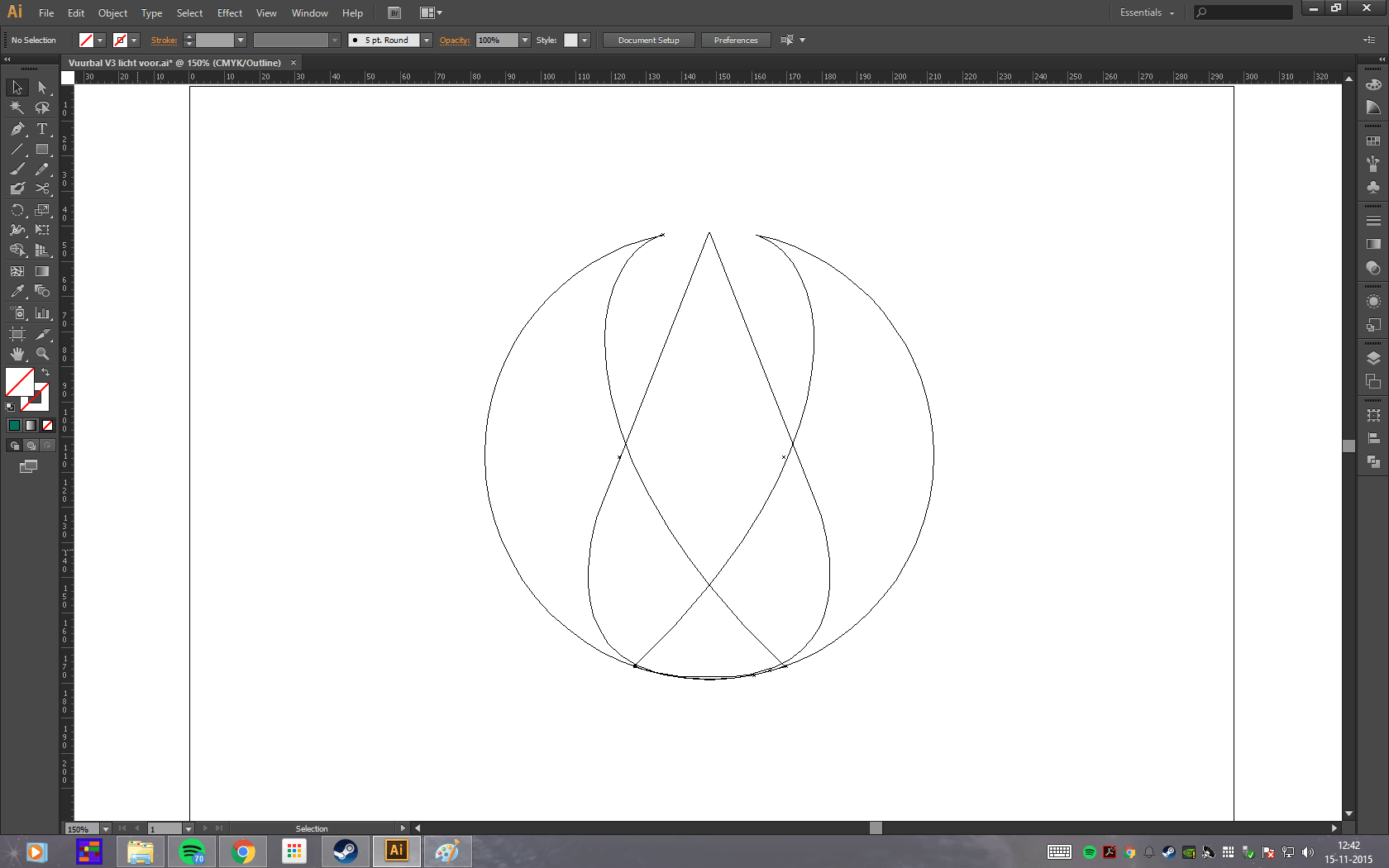Image resolution: width=1389 pixels, height=868 pixels.
Task: Open the Color palette panel icon
Action: (1373, 84)
